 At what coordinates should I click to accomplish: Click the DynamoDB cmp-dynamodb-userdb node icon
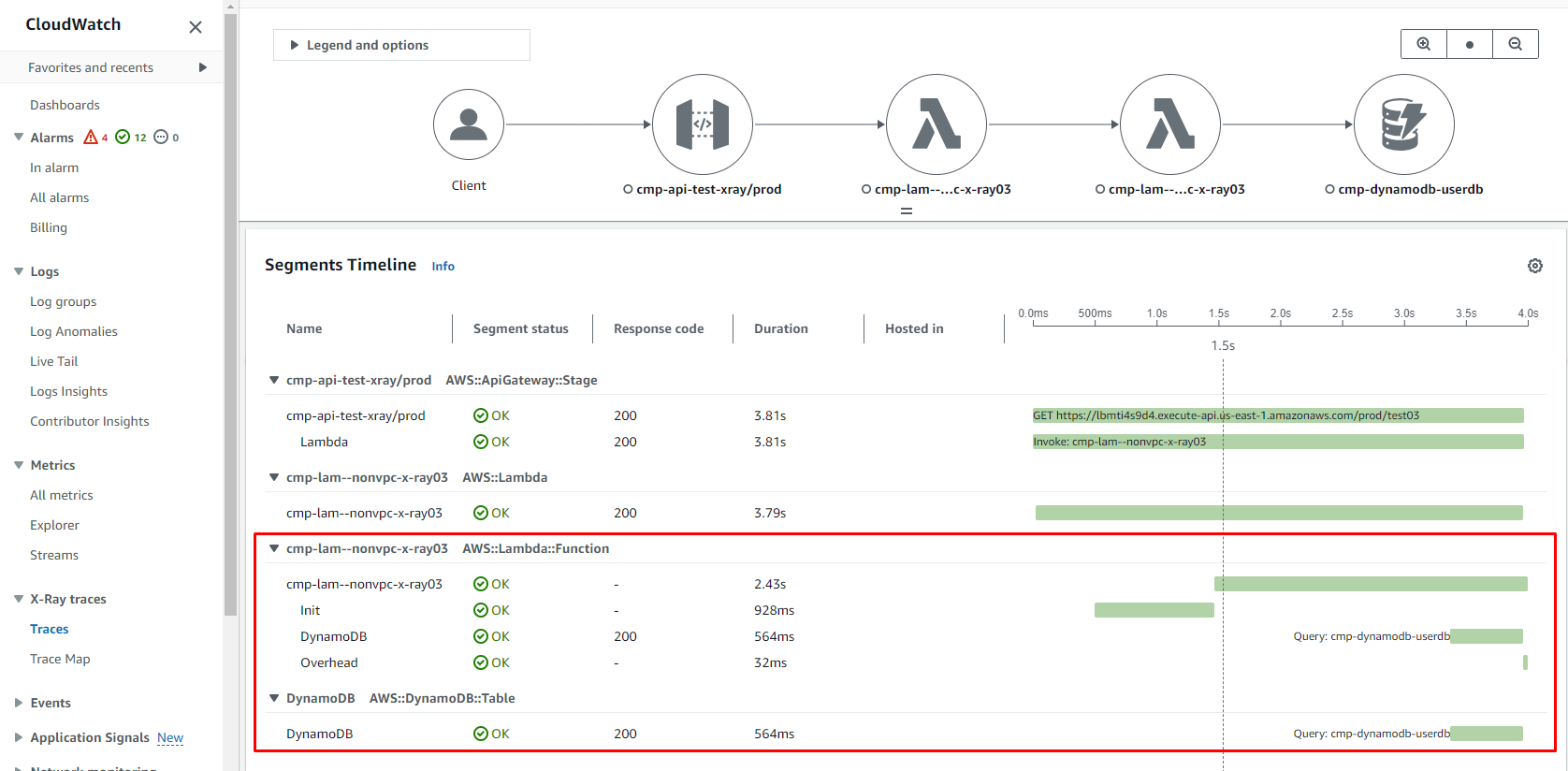point(1403,124)
